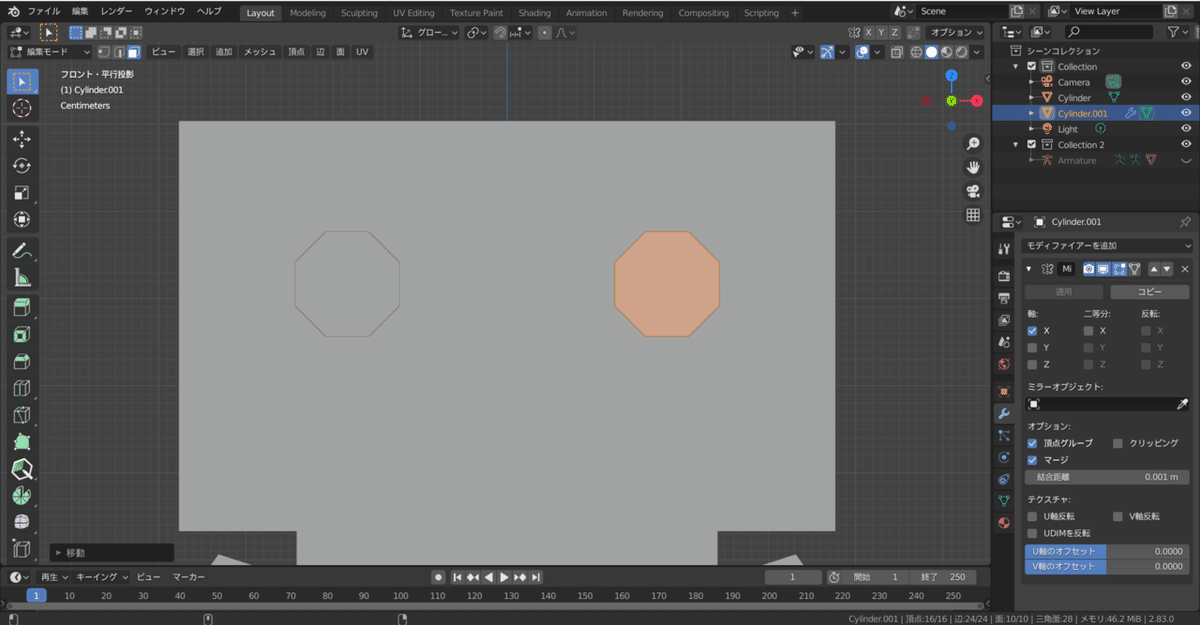
Task: Disable the X axis mirror checkbox
Action: (x=1032, y=330)
